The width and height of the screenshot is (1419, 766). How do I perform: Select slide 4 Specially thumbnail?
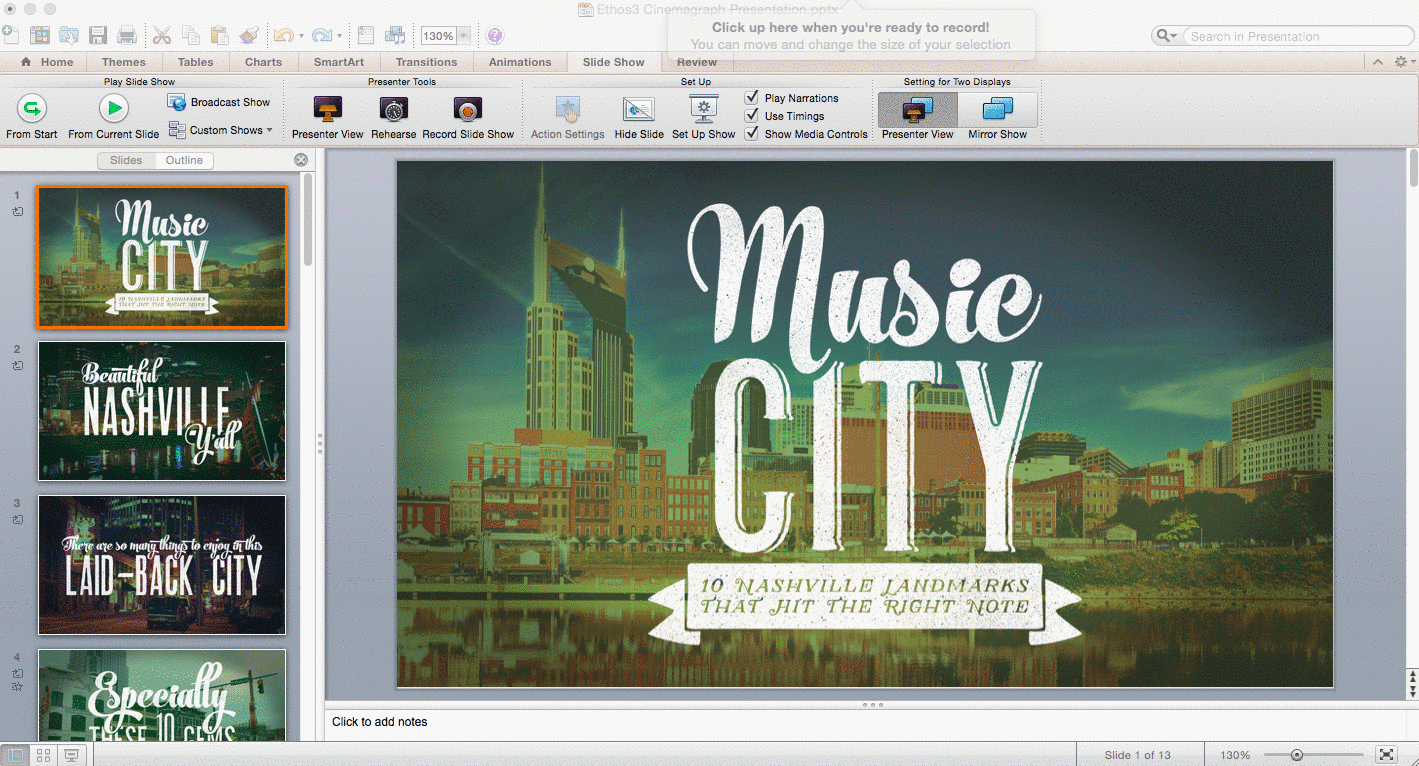[x=162, y=695]
